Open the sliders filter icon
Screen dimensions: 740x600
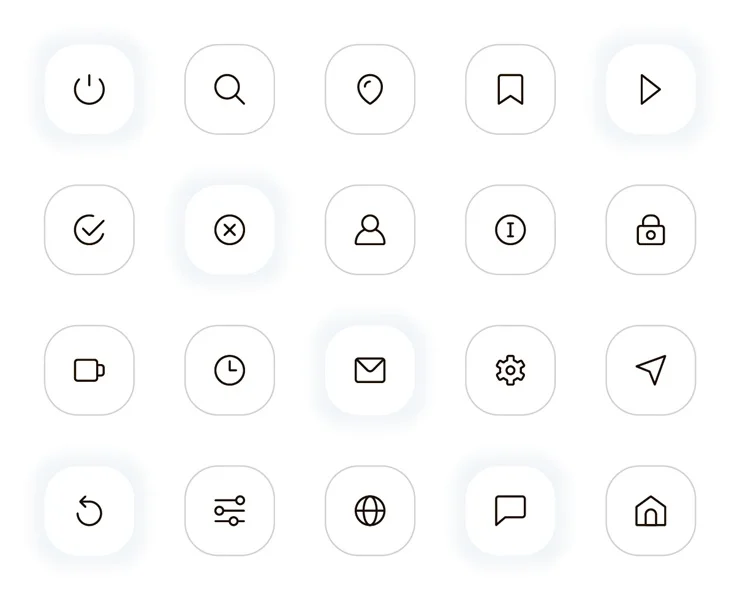229,511
